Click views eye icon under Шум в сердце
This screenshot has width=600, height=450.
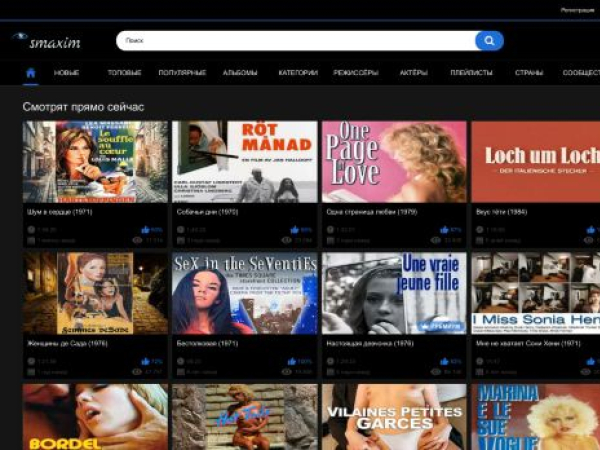click(x=138, y=241)
